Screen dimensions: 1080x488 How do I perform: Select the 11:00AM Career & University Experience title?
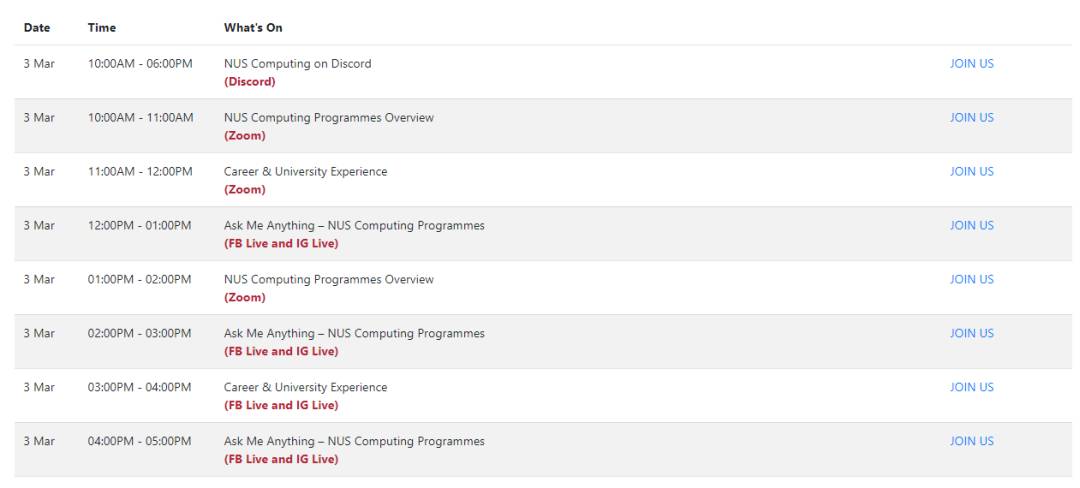click(x=305, y=172)
